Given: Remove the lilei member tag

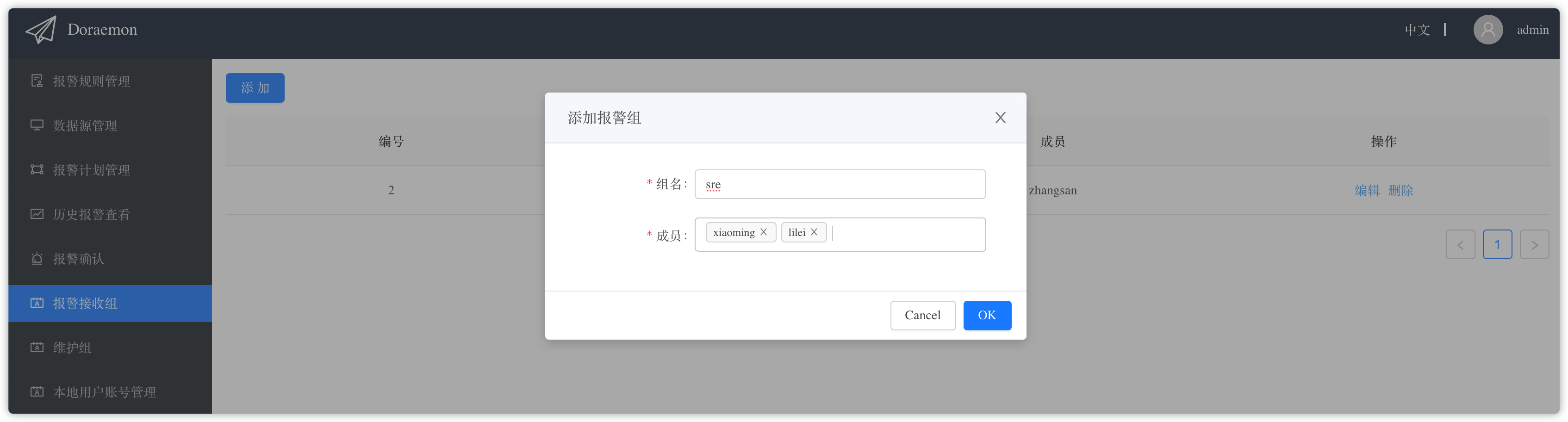Looking at the screenshot, I should click(814, 232).
